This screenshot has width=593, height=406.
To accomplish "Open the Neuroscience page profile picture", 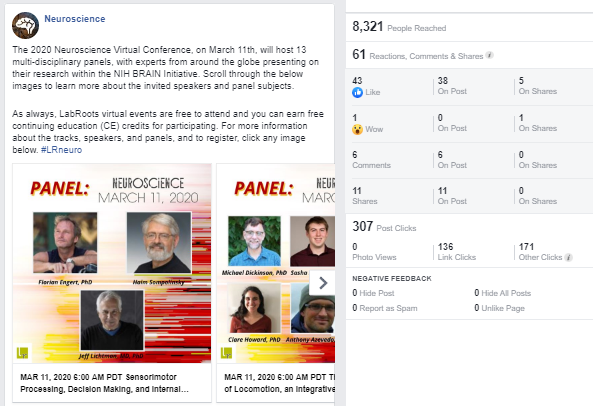I will pyautogui.click(x=25, y=25).
